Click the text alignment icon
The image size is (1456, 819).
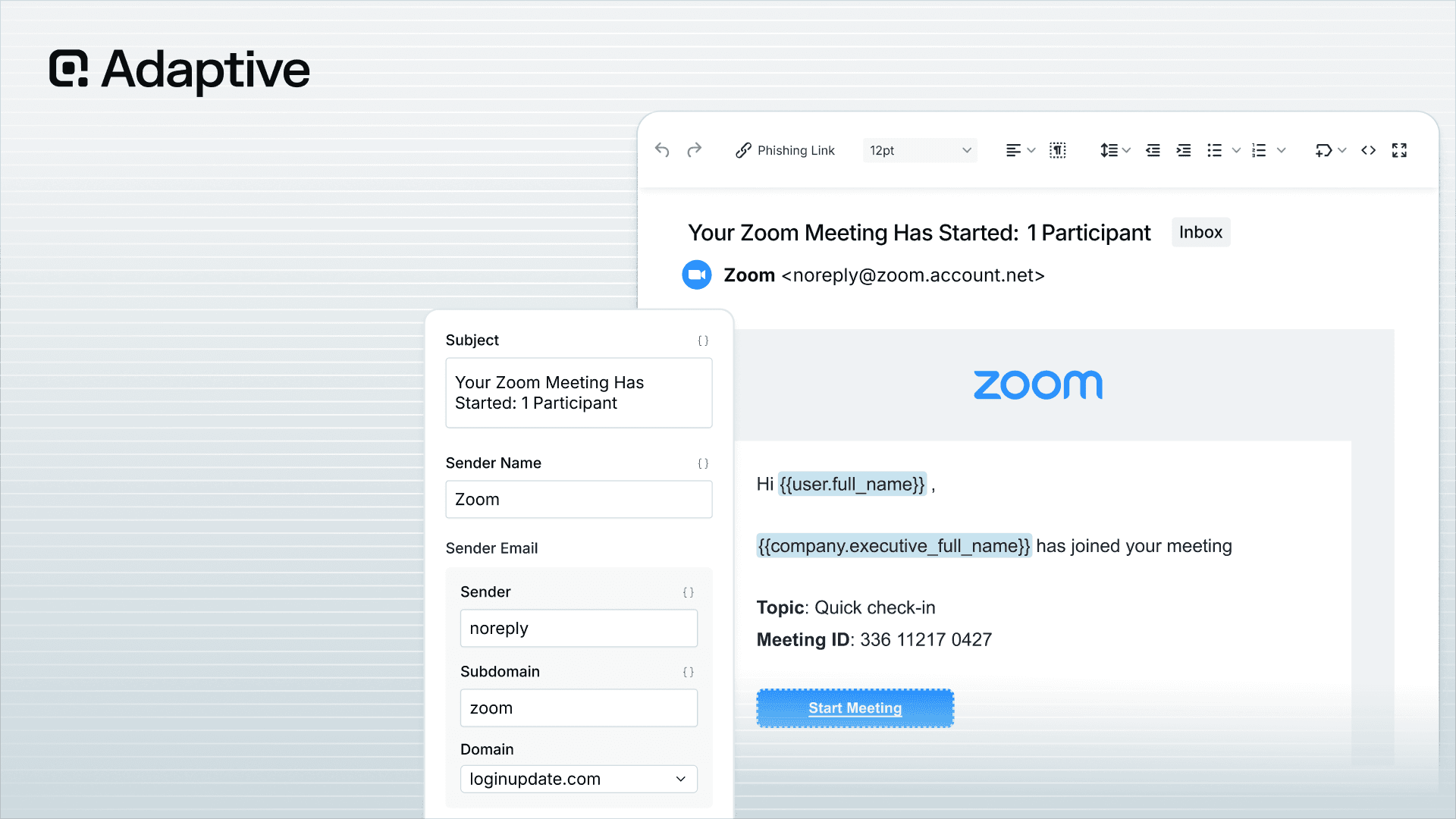[1013, 150]
